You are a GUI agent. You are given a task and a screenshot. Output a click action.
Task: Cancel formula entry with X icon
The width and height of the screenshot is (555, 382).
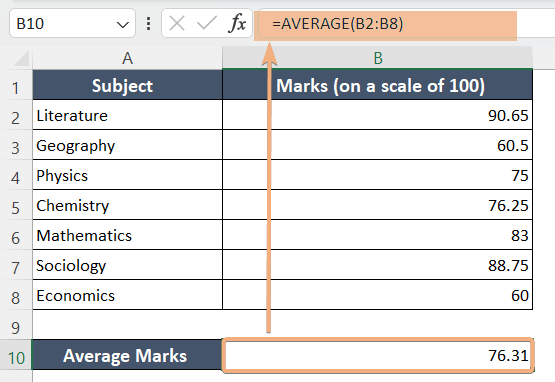tap(177, 24)
